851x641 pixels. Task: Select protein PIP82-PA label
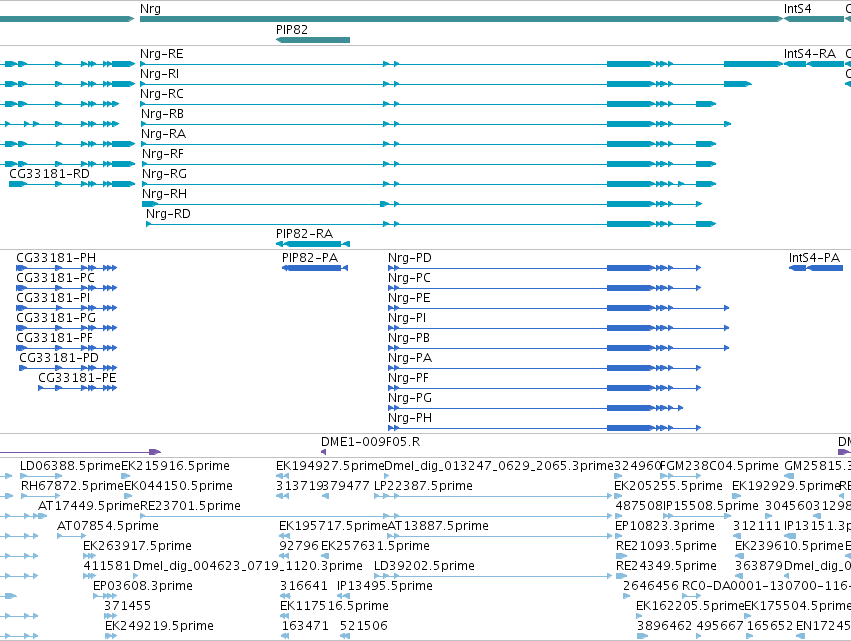click(310, 258)
